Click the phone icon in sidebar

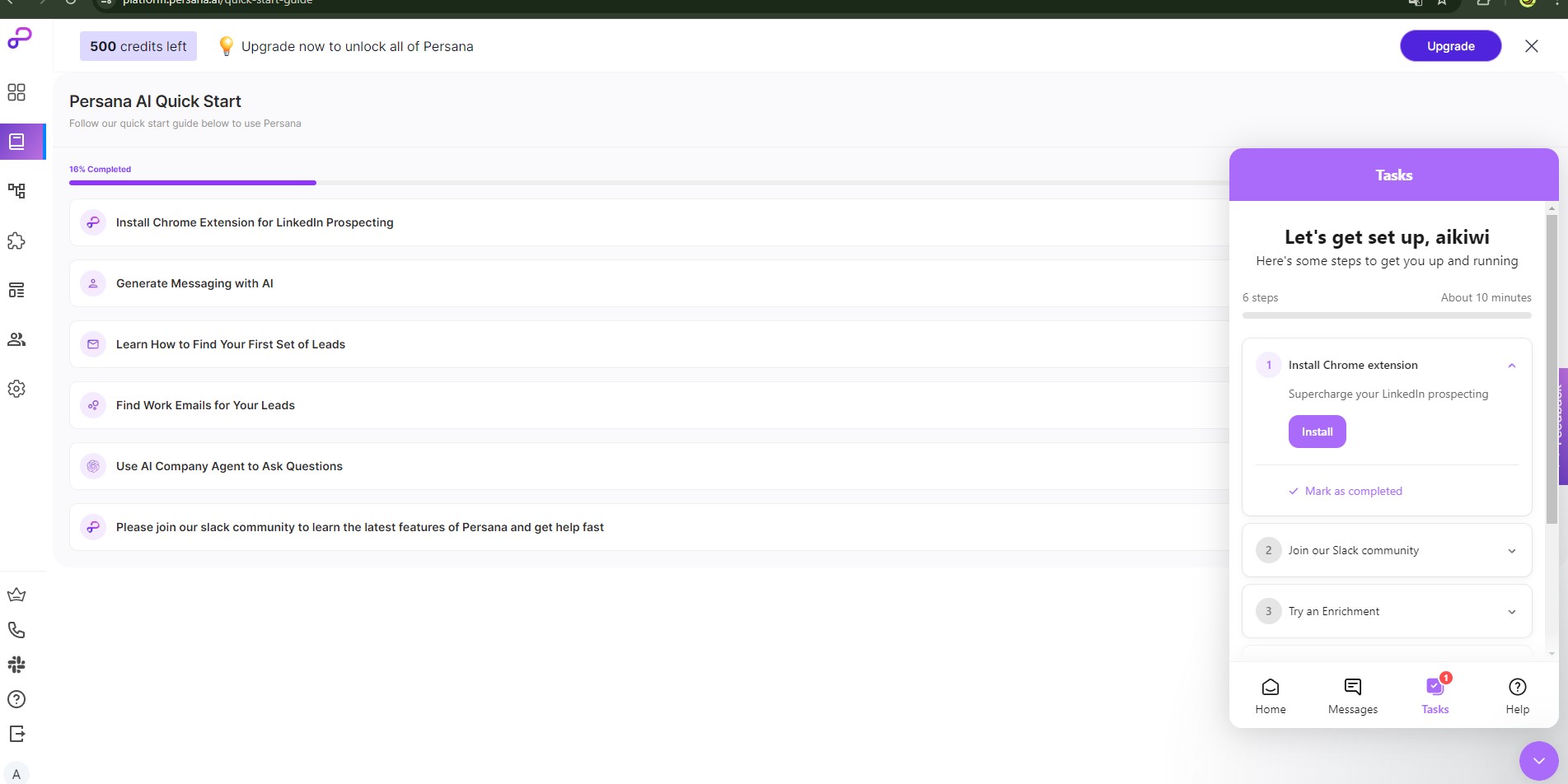pos(16,630)
